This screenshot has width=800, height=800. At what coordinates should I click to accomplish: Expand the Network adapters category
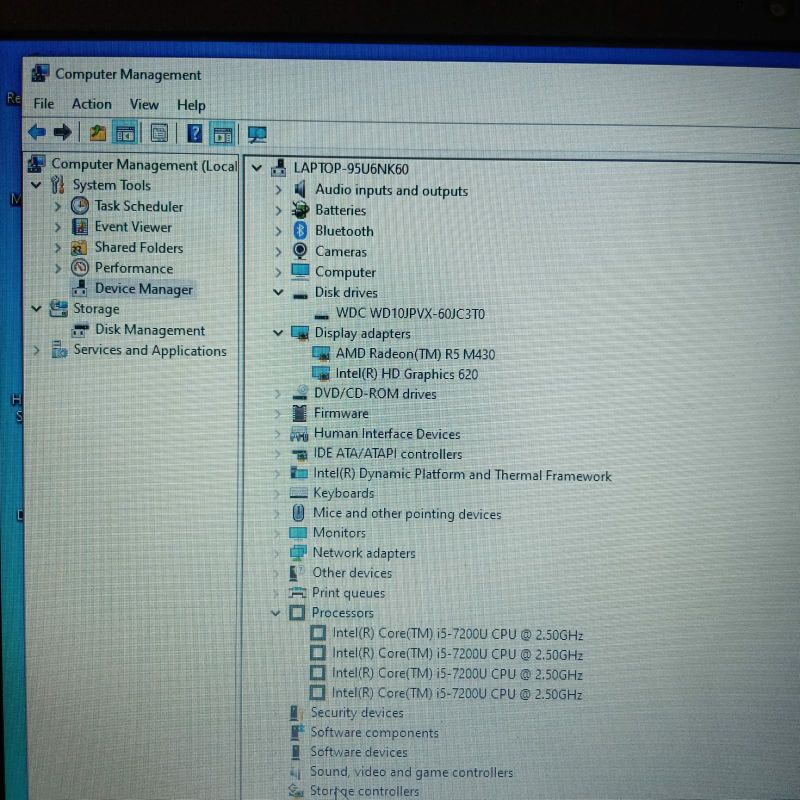point(278,553)
